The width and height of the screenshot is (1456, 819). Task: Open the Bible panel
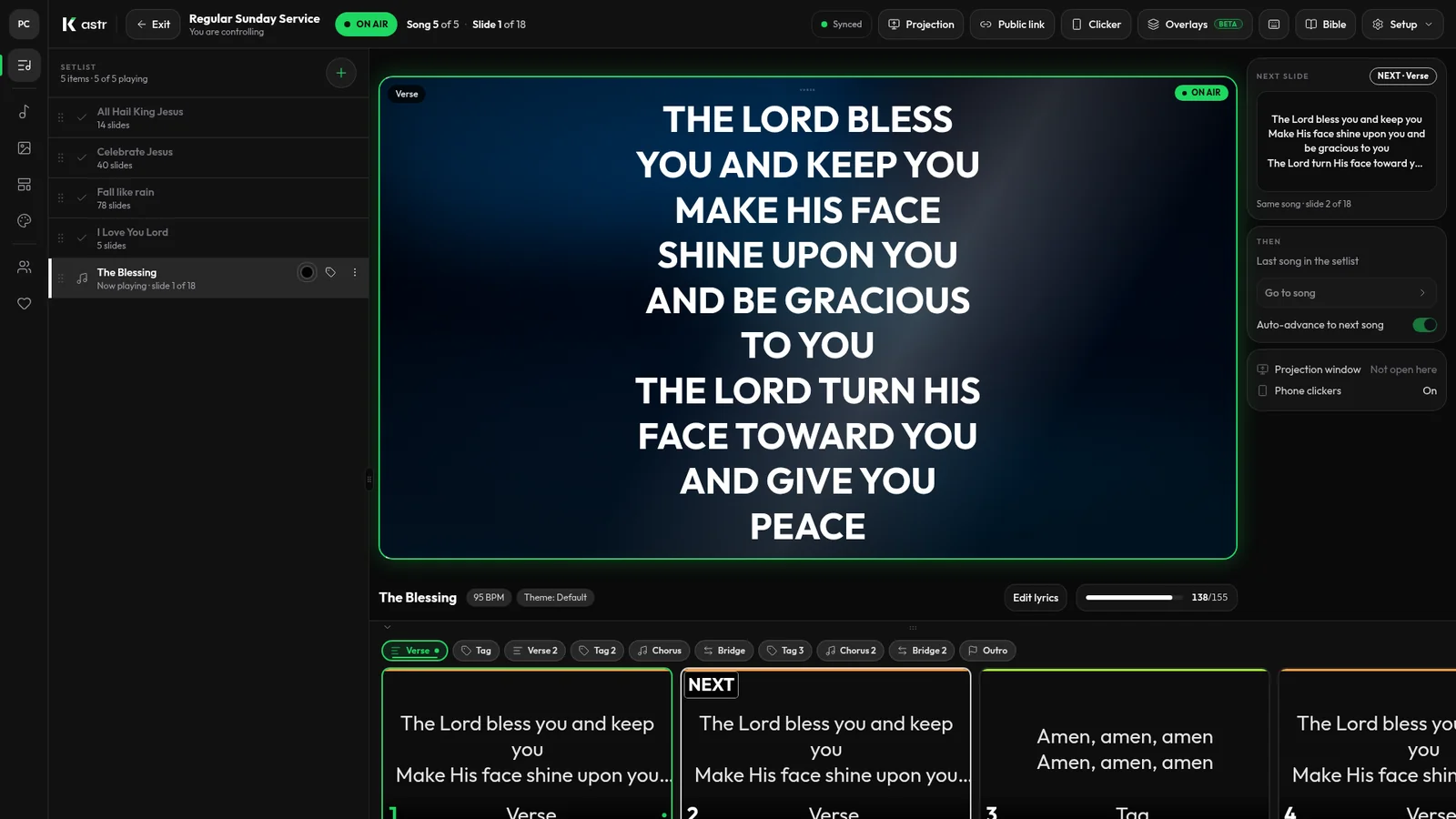(x=1326, y=25)
